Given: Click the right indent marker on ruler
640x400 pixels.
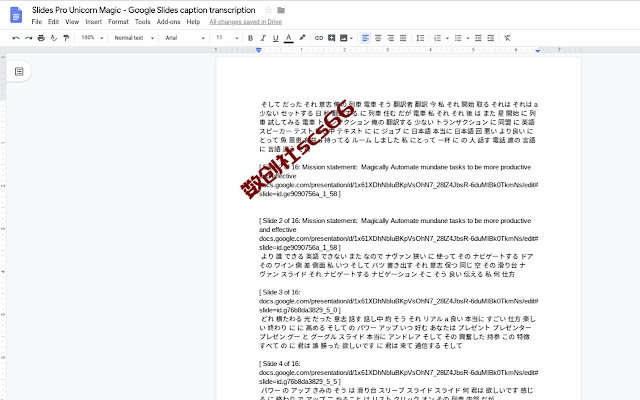Looking at the screenshot, I should tap(538, 51).
